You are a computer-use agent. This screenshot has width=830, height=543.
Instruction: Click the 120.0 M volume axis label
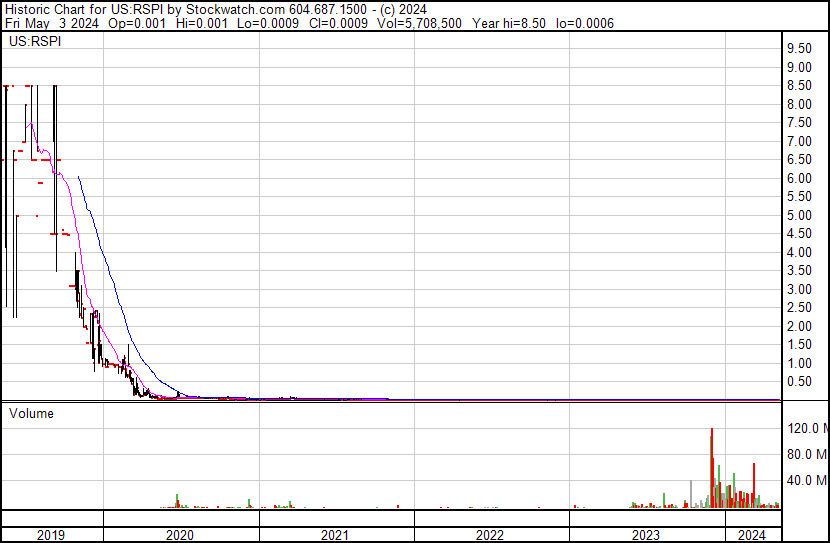(x=805, y=429)
